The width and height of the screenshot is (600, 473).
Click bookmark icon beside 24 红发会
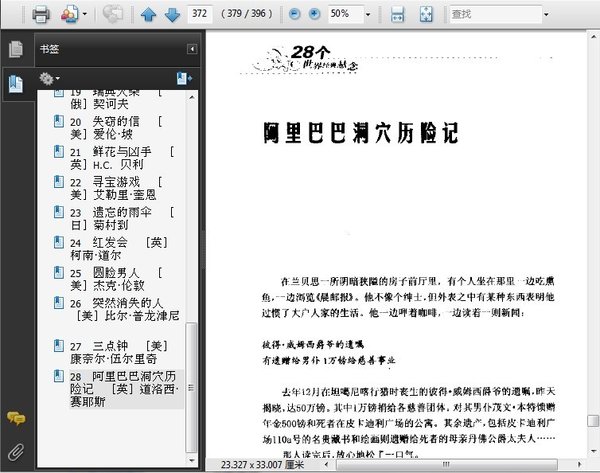[x=59, y=242]
